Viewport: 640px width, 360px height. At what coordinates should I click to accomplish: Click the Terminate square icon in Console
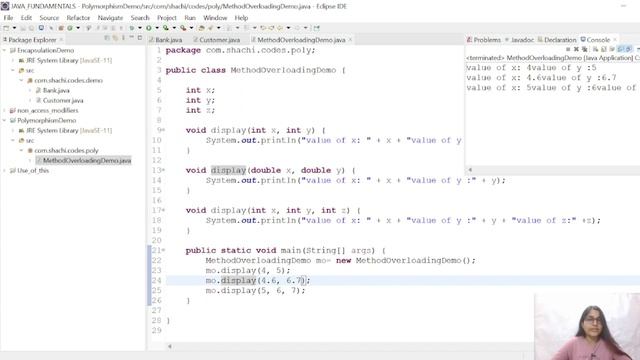pyautogui.click(x=569, y=49)
